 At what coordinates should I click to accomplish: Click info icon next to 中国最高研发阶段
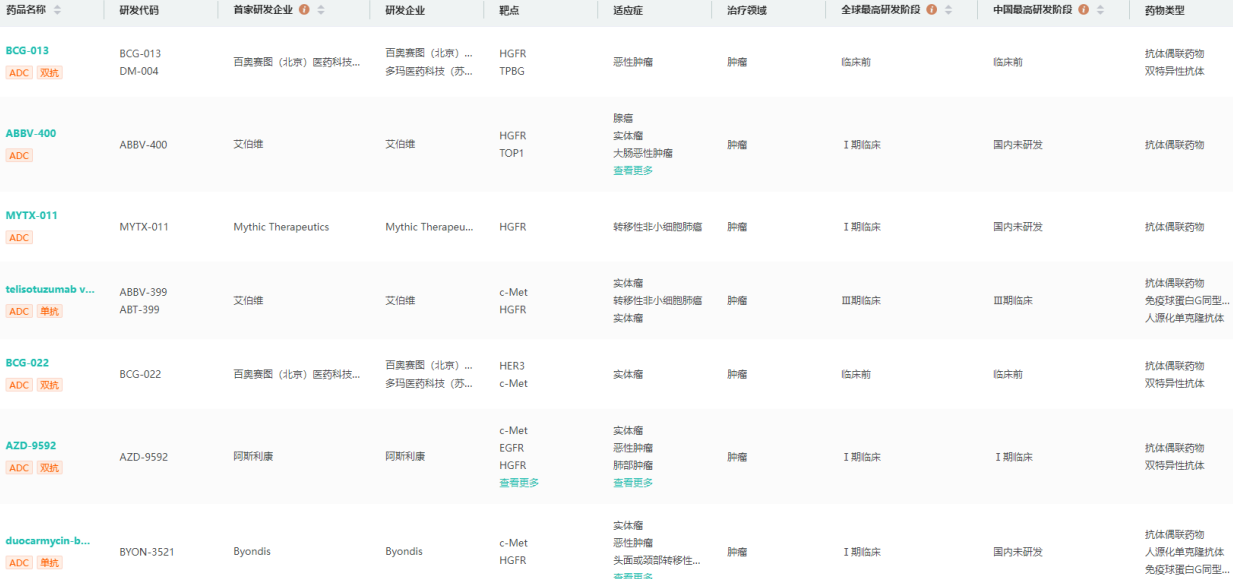tap(1084, 10)
